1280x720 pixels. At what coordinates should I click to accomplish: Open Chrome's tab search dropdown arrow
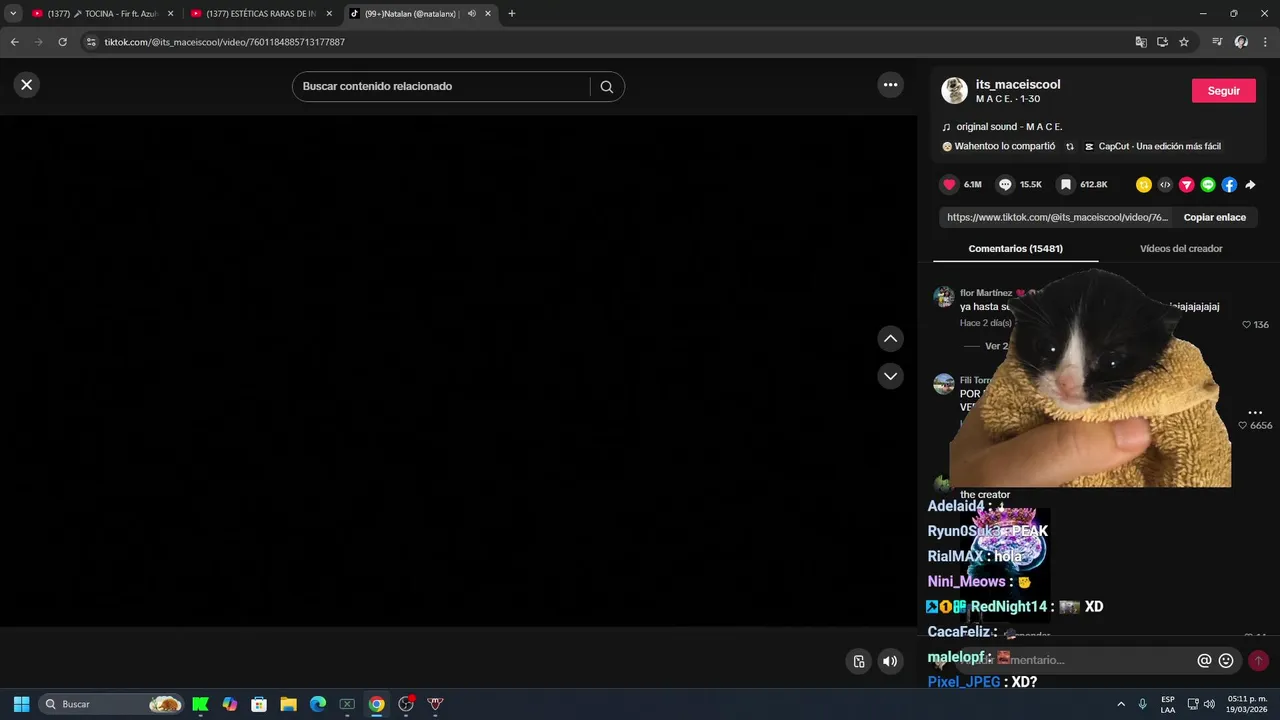point(13,14)
